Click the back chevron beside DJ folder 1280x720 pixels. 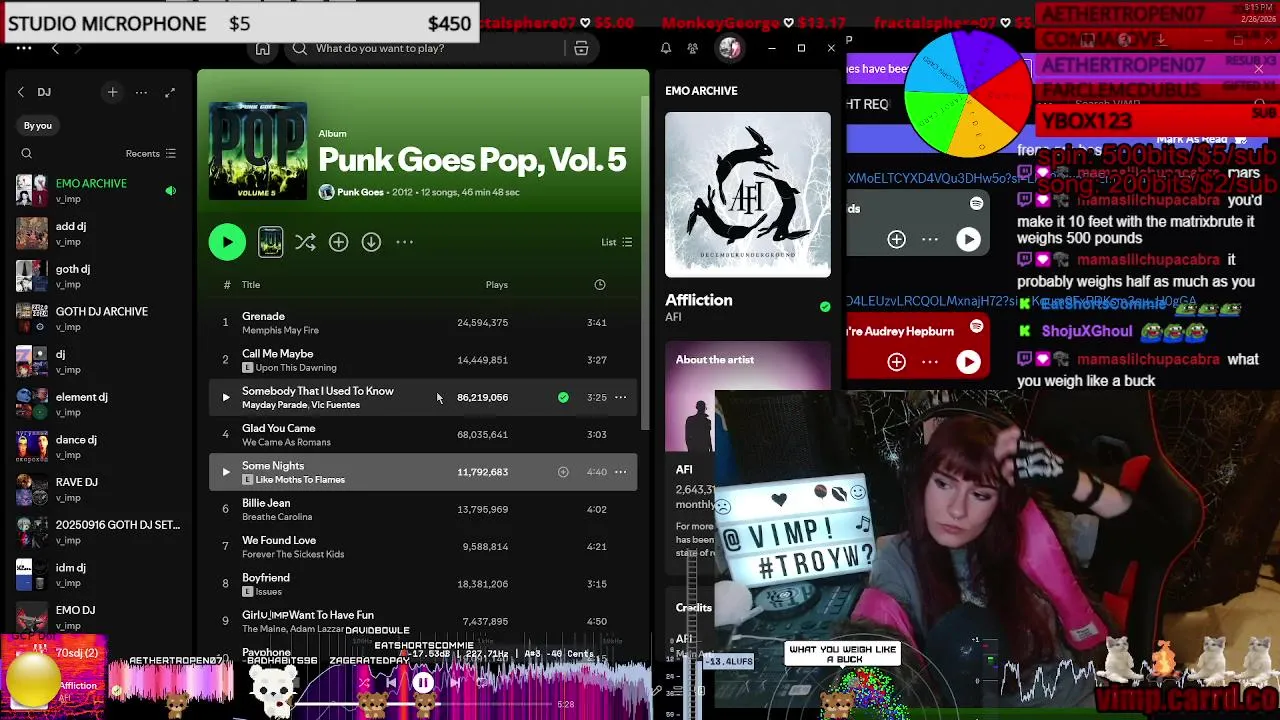[21, 92]
